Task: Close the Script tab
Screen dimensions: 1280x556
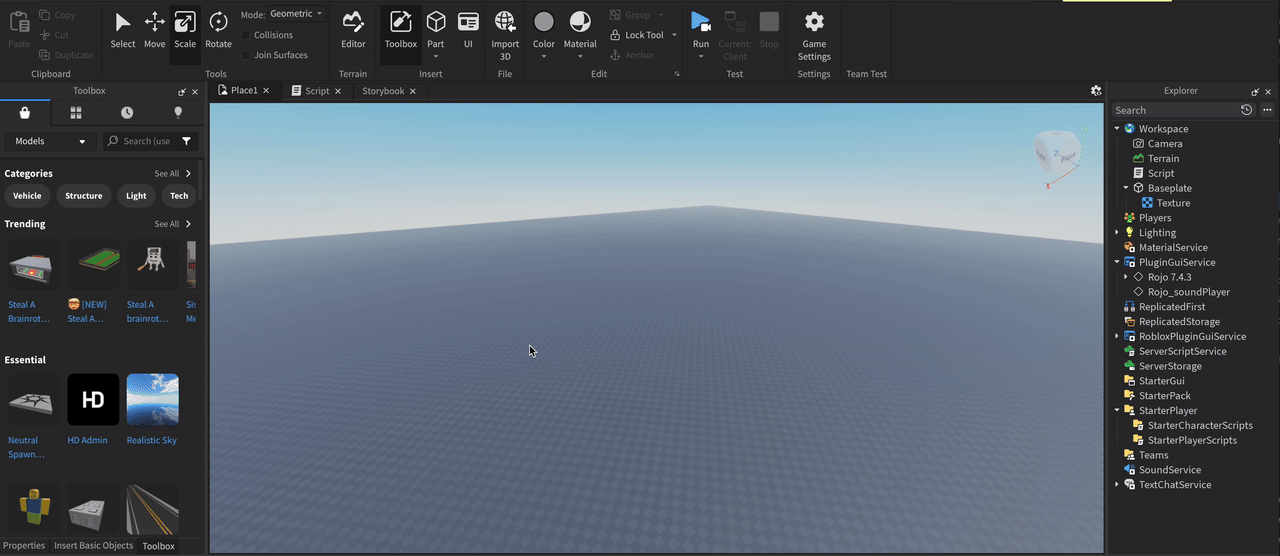Action: (338, 91)
